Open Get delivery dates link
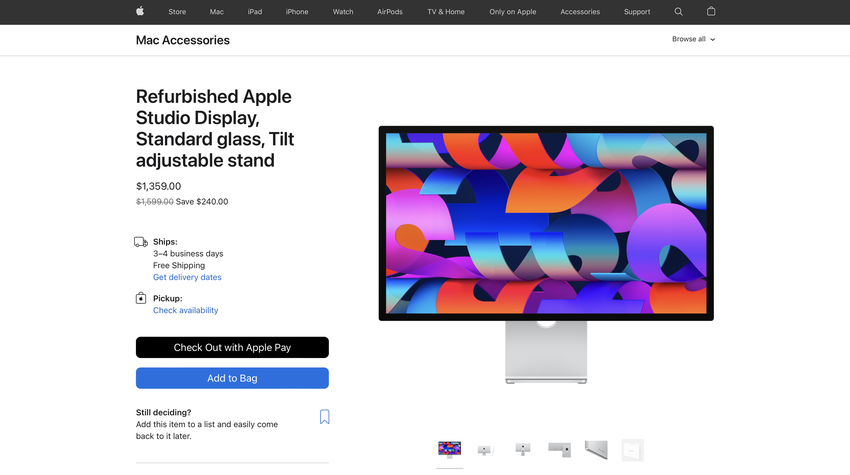This screenshot has height=475, width=850. coord(187,277)
